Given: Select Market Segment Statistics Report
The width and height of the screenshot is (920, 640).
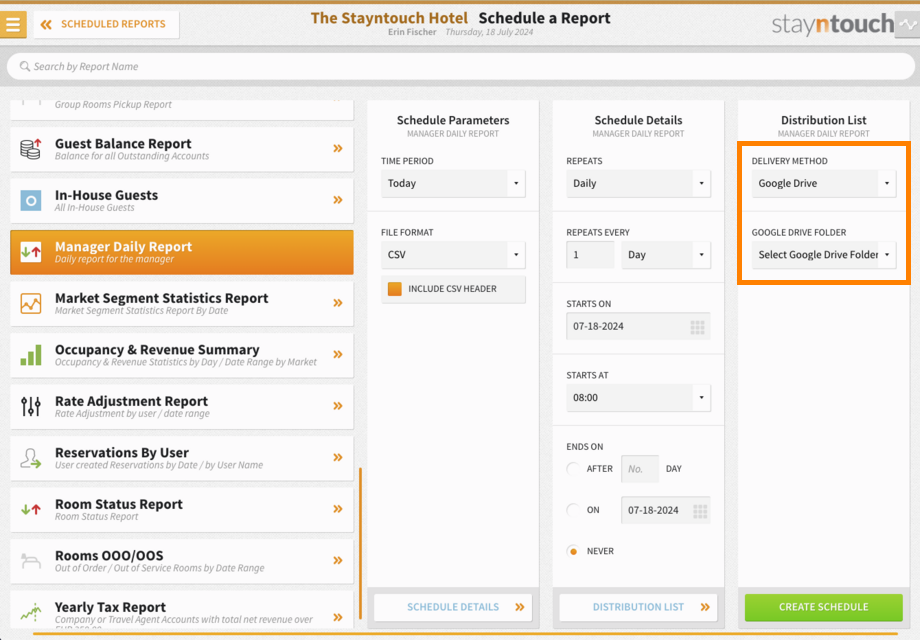Looking at the screenshot, I should coord(182,303).
